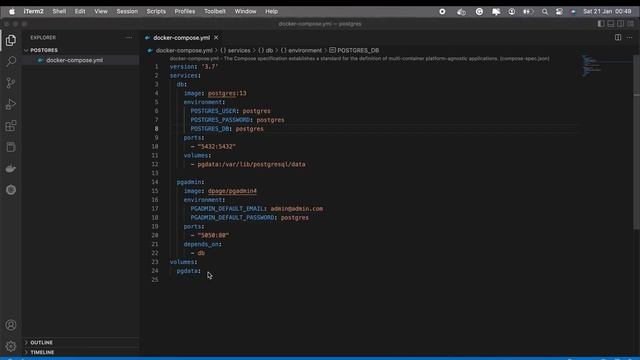Screen dimensions: 640x360
Task: Click the date and time in menu bar
Action: (607, 11)
